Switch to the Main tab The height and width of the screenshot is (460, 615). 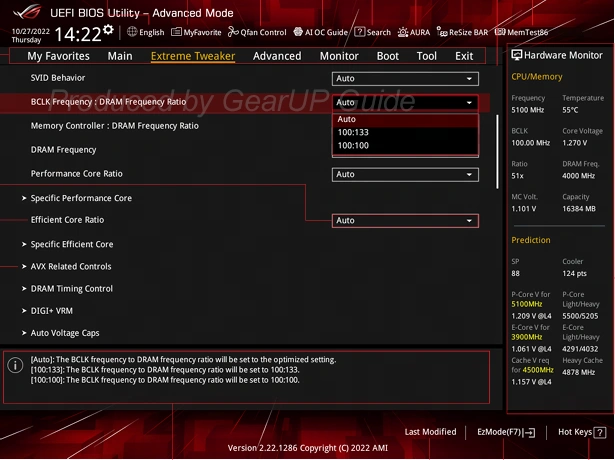coord(120,56)
